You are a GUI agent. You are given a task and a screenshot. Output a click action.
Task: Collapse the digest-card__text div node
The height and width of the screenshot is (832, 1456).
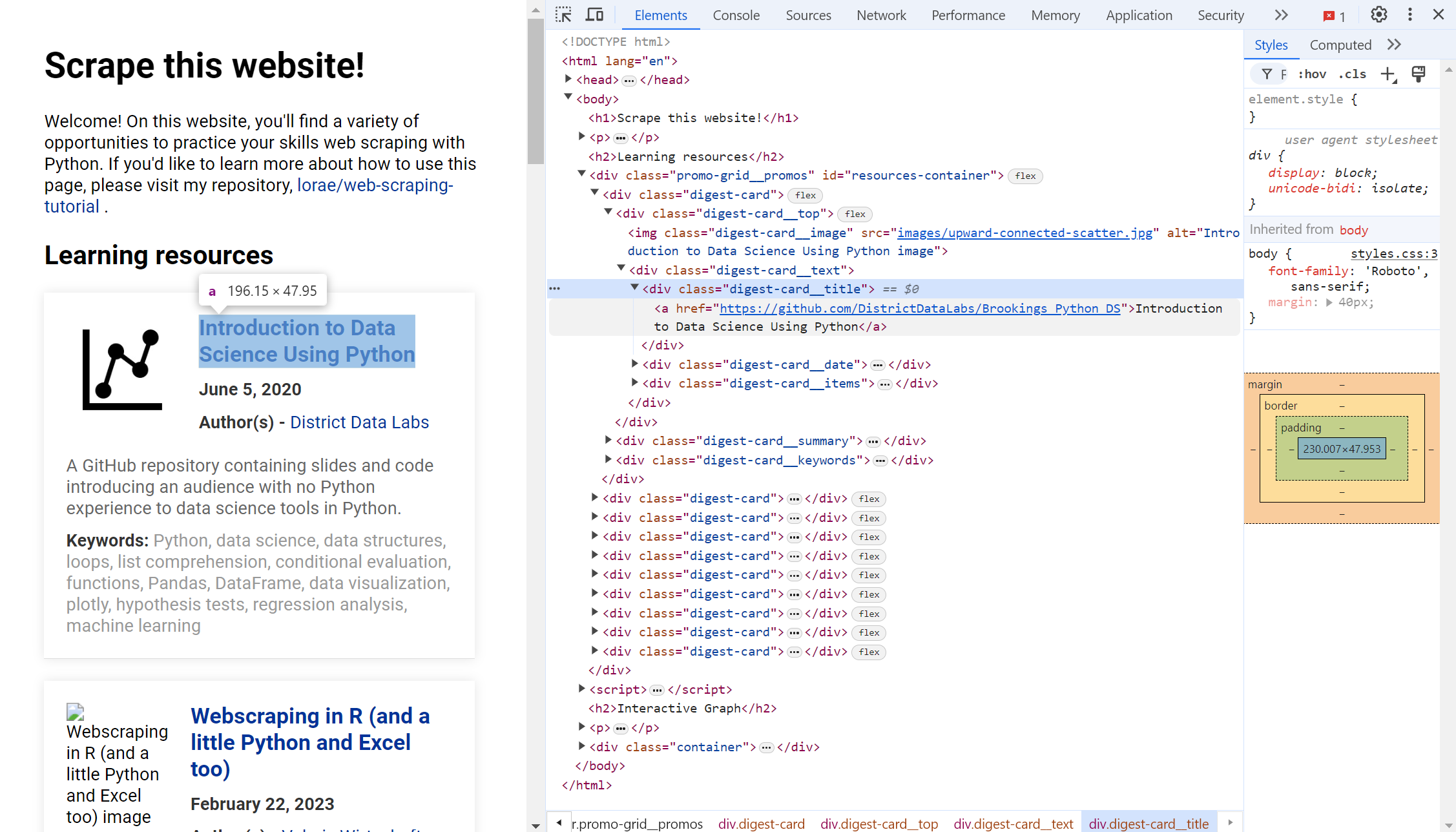click(621, 269)
